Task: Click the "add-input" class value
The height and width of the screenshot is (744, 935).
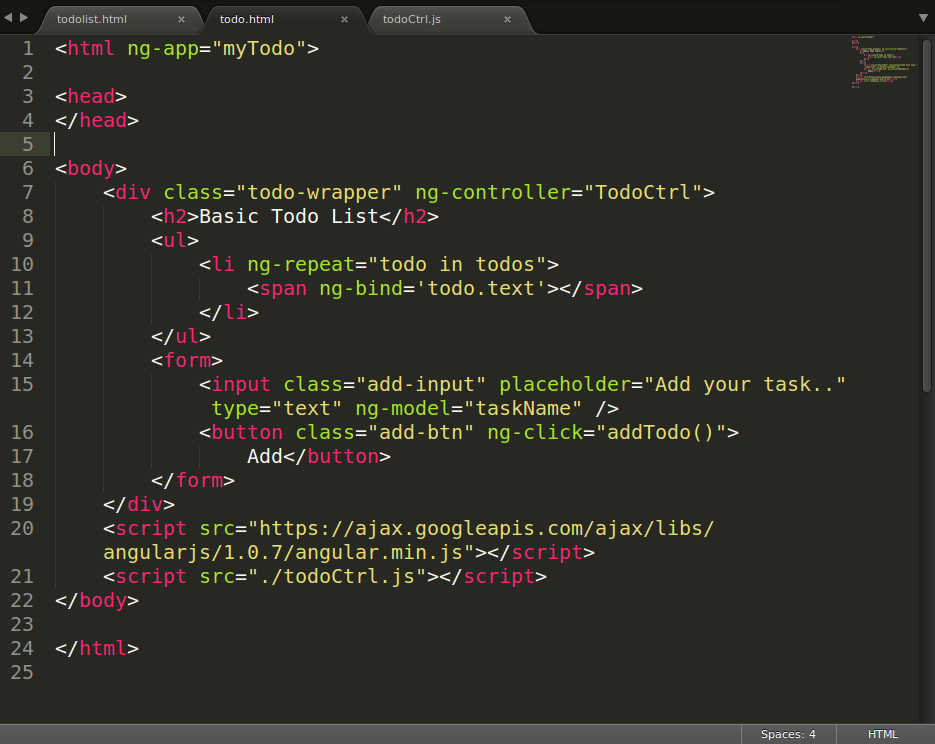Action: 421,385
